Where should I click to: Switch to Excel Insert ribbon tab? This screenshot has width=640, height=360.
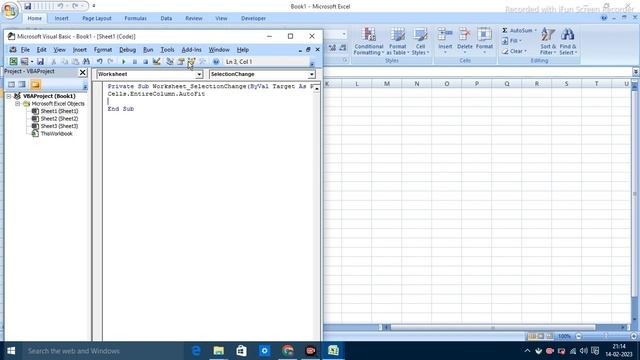coord(62,18)
